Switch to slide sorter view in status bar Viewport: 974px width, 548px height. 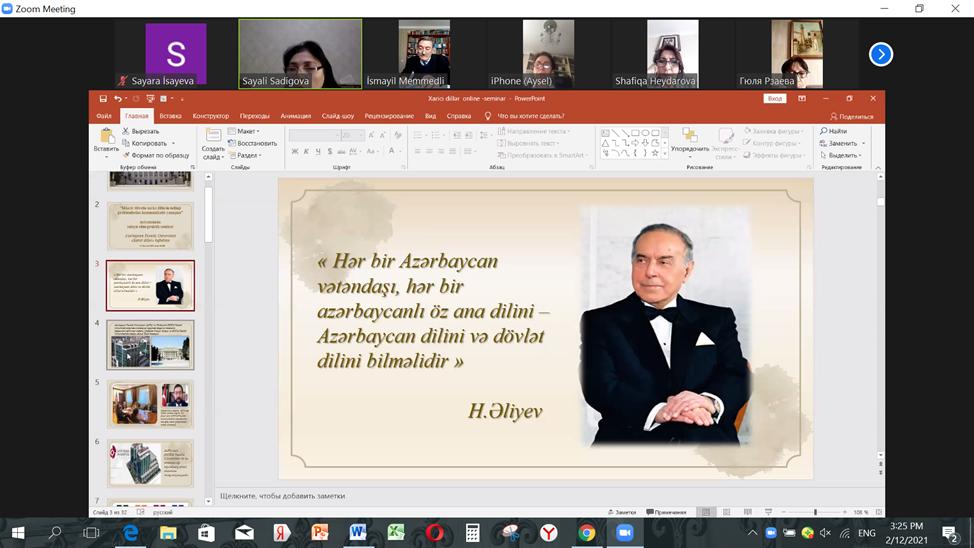pos(727,512)
